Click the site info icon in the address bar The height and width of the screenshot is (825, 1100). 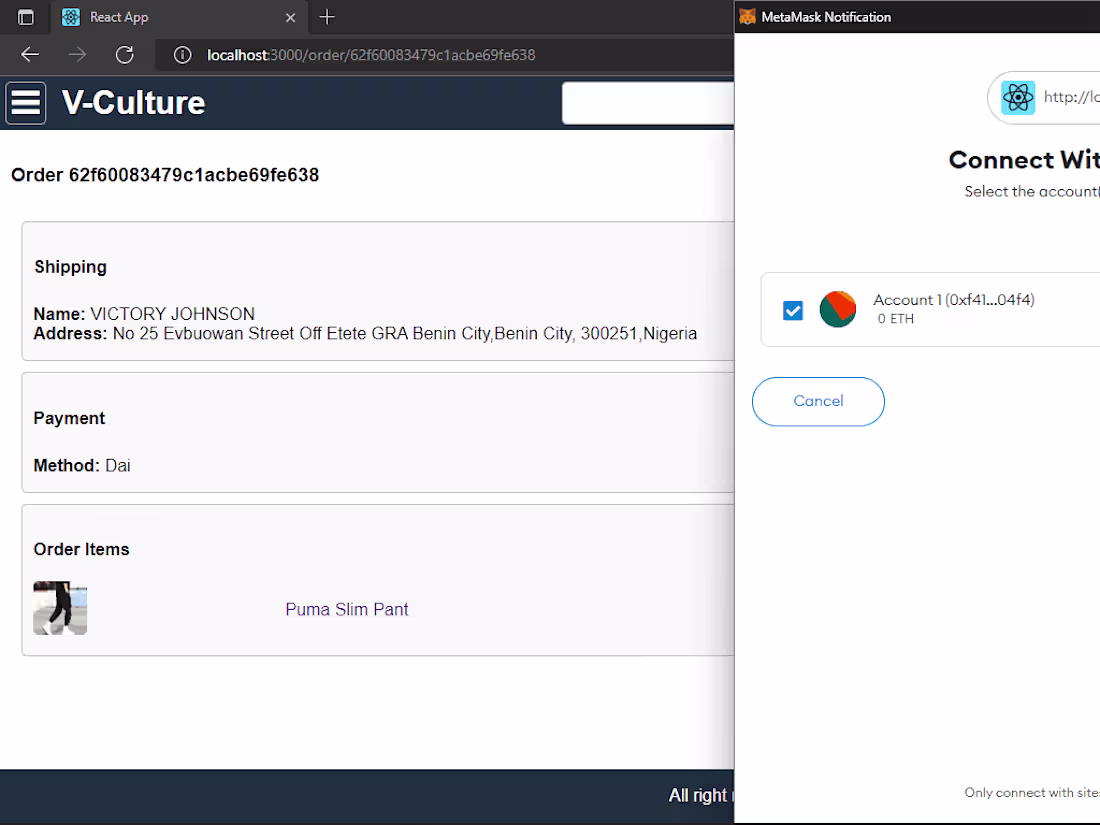tap(182, 55)
